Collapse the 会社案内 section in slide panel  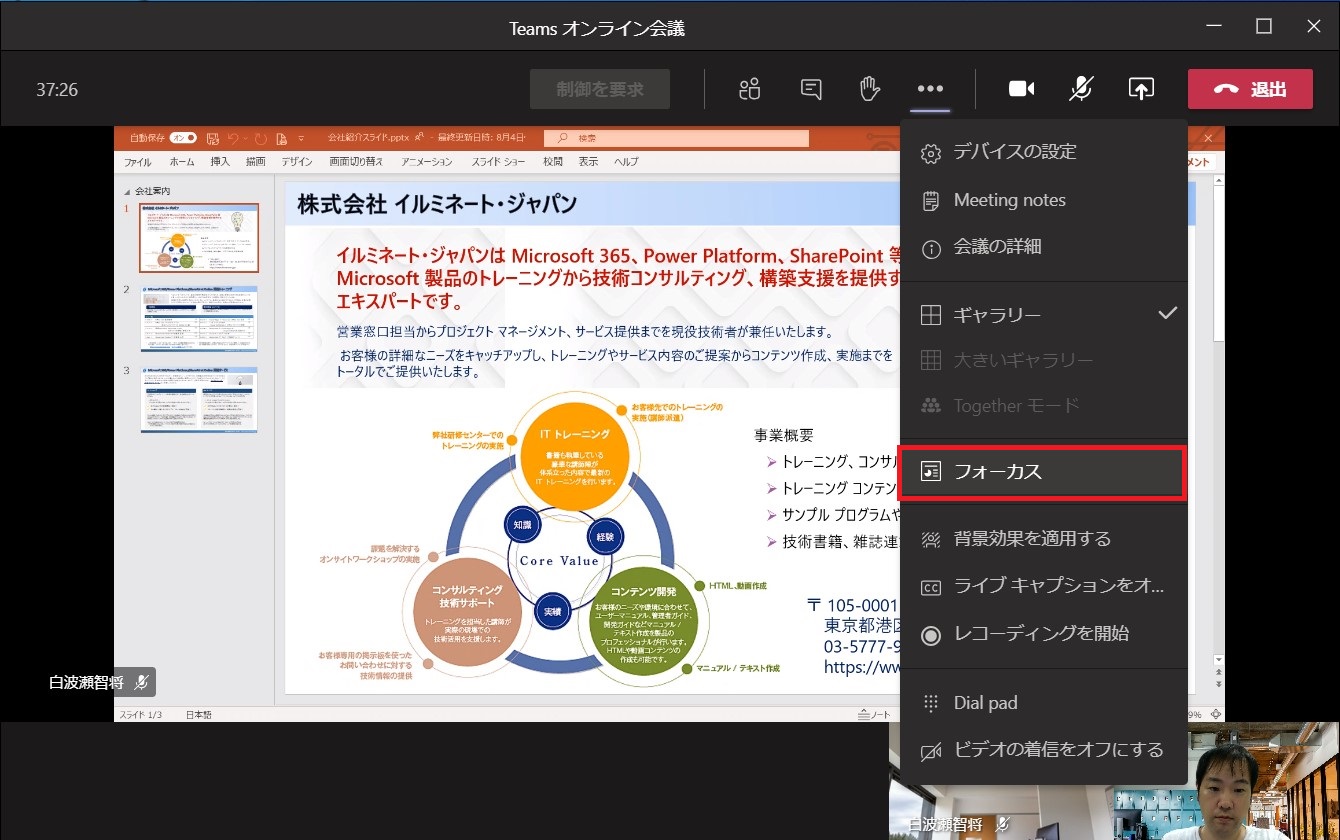click(x=127, y=191)
